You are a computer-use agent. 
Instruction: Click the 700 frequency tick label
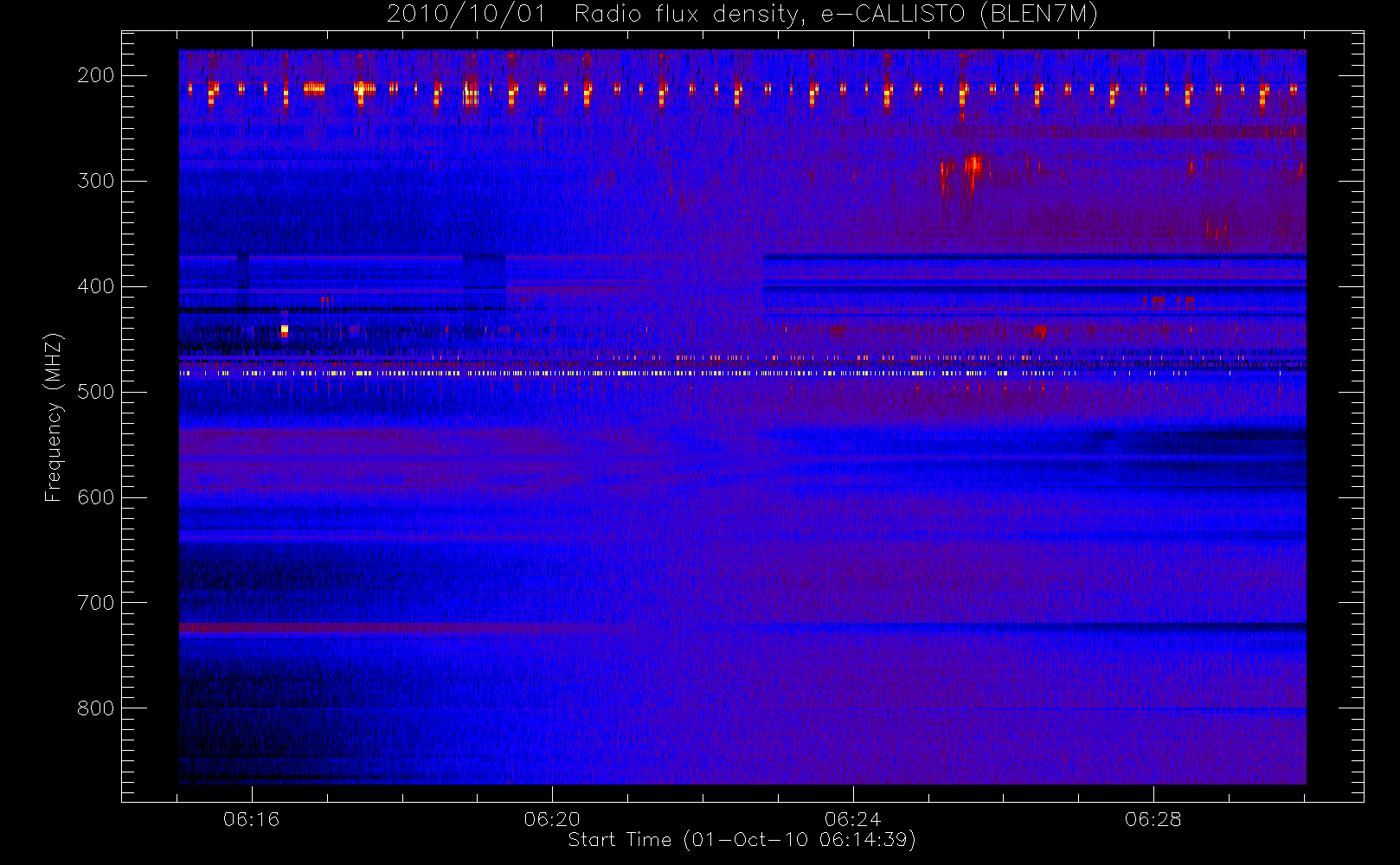[x=96, y=603]
